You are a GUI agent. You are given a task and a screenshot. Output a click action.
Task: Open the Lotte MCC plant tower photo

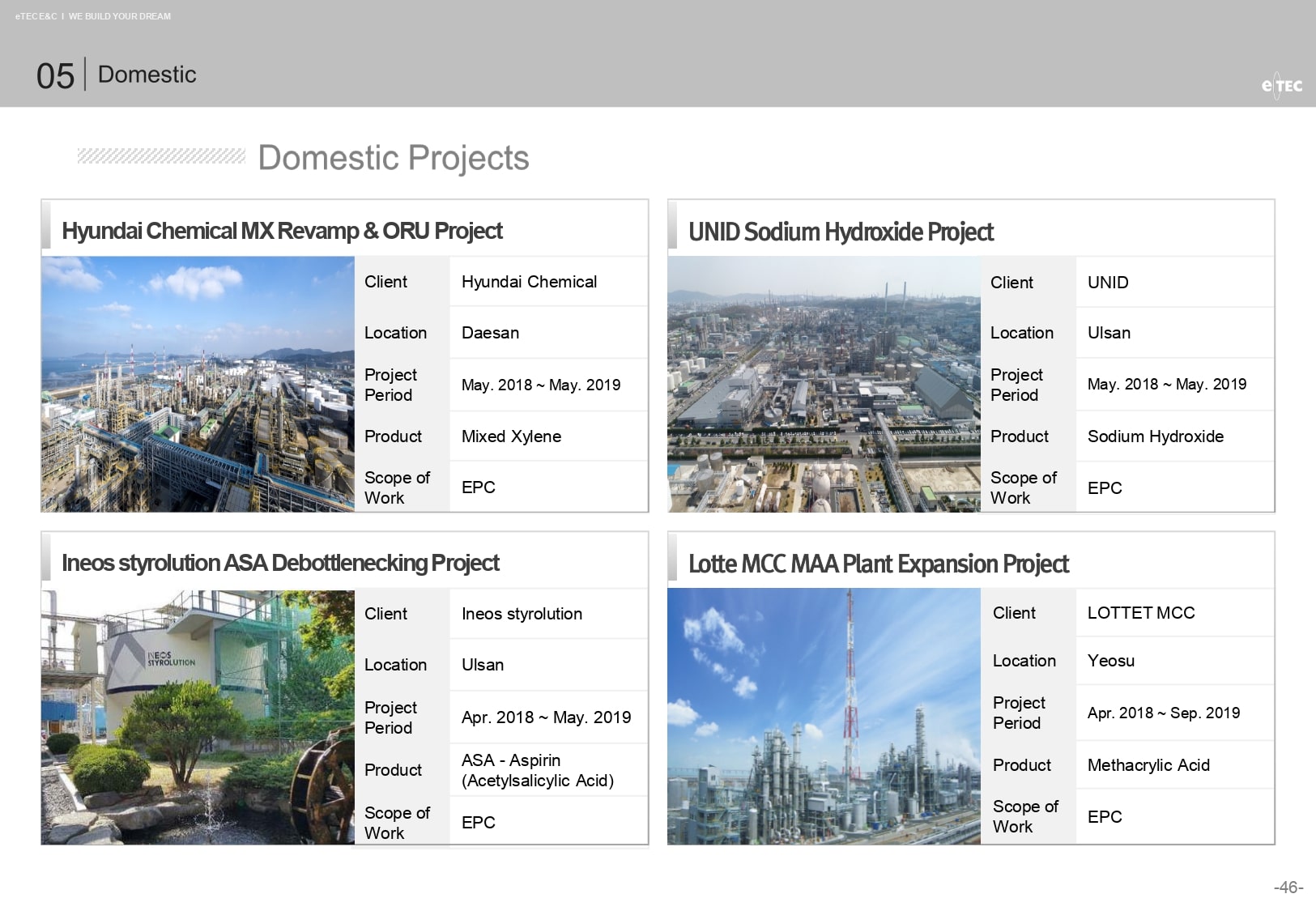tap(824, 717)
